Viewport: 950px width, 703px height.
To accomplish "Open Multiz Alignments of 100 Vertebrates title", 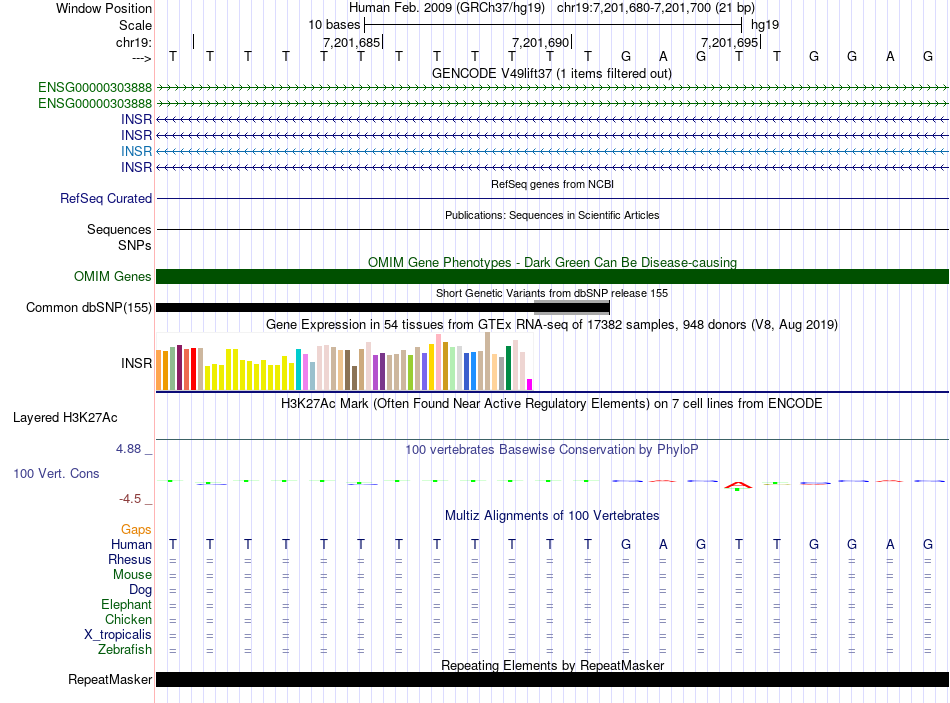I will coord(552,515).
